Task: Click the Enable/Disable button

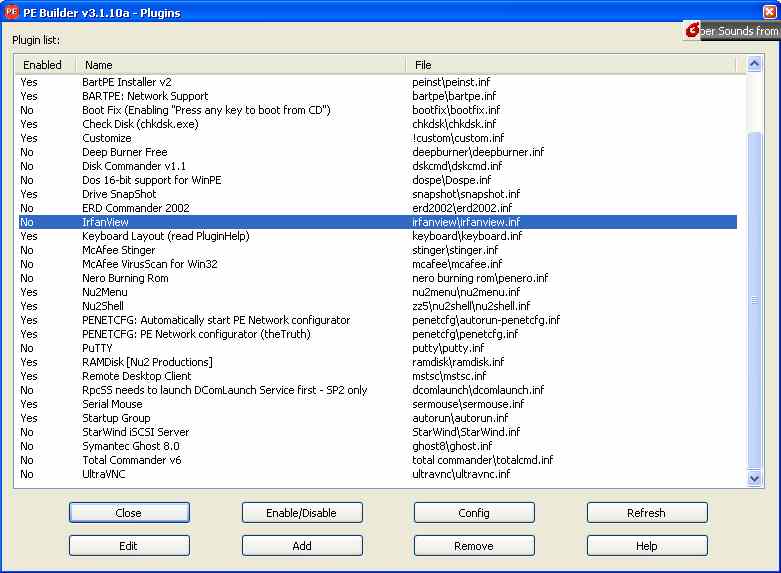Action: (x=302, y=513)
